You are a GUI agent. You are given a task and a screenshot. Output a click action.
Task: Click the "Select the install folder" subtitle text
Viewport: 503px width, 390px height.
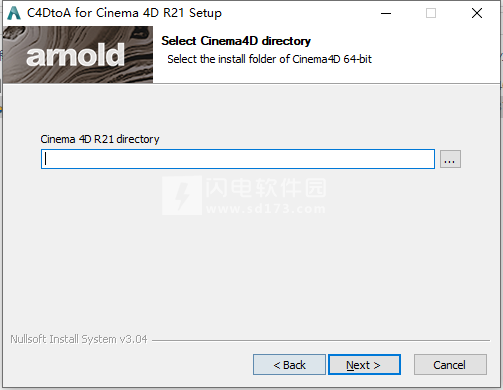(x=269, y=59)
